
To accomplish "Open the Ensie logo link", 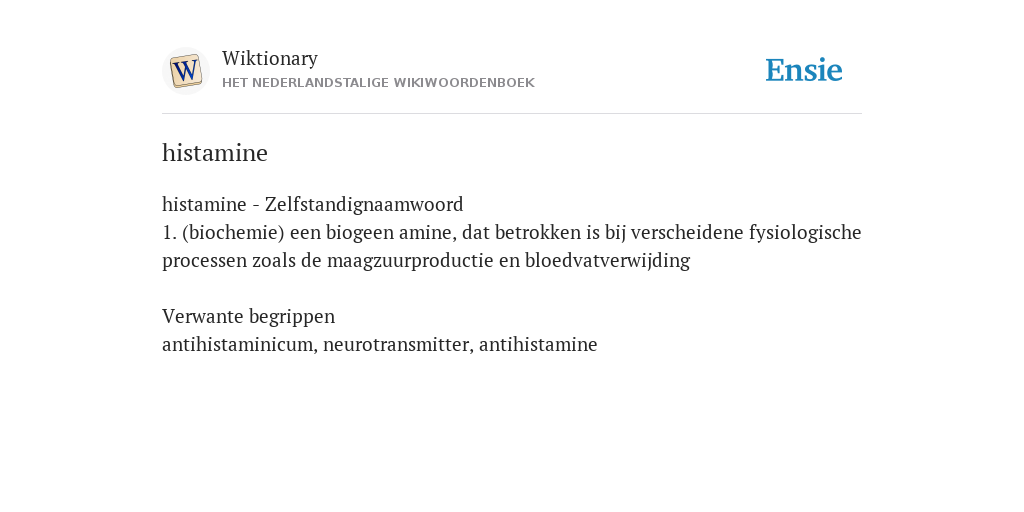I will pyautogui.click(x=804, y=71).
